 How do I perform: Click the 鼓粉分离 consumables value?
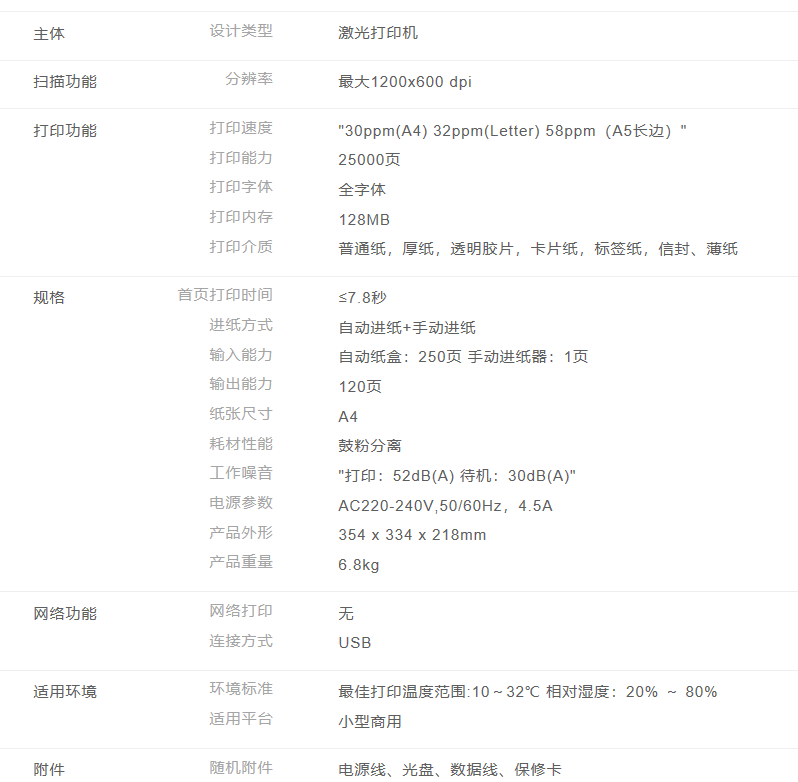tap(370, 446)
